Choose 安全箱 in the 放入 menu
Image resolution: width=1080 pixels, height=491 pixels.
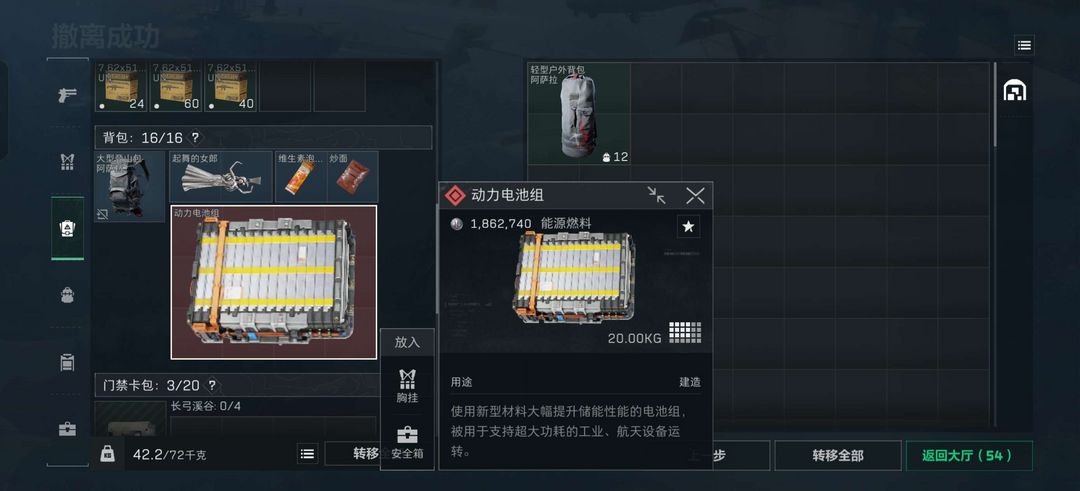pos(407,442)
